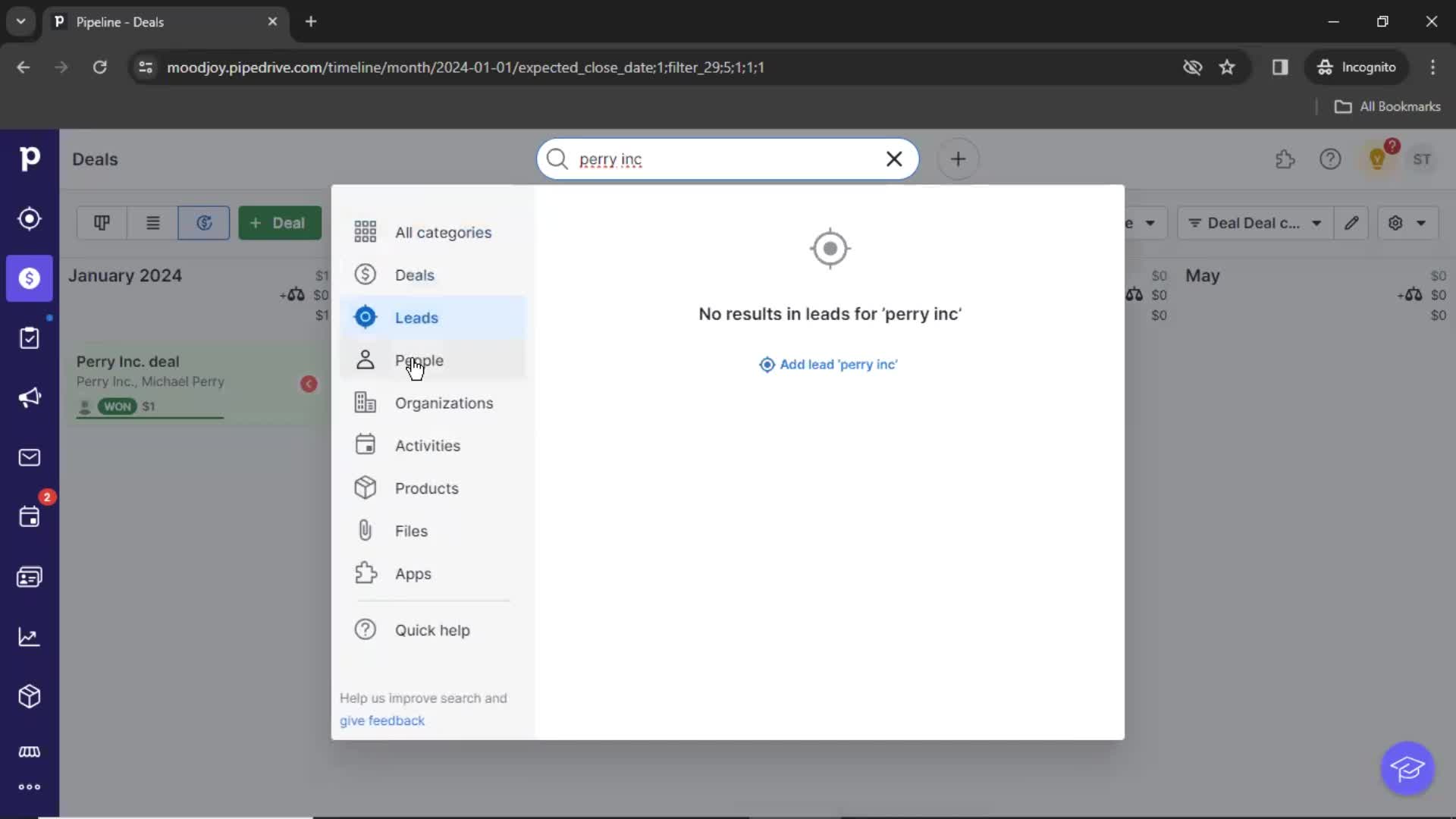
Task: Click browser back arrow
Action: 24,67
